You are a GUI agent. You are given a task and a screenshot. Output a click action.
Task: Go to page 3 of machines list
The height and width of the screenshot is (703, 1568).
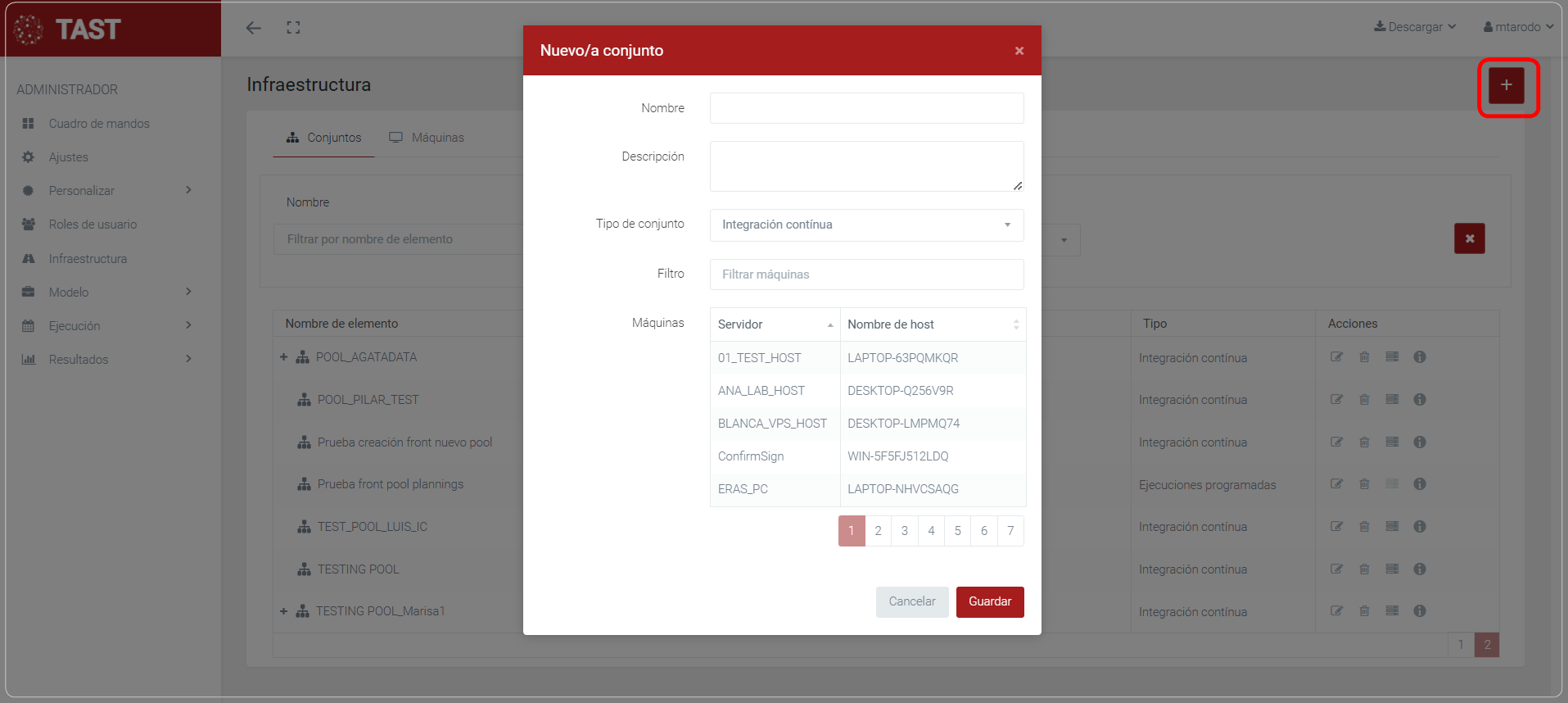[x=905, y=531]
